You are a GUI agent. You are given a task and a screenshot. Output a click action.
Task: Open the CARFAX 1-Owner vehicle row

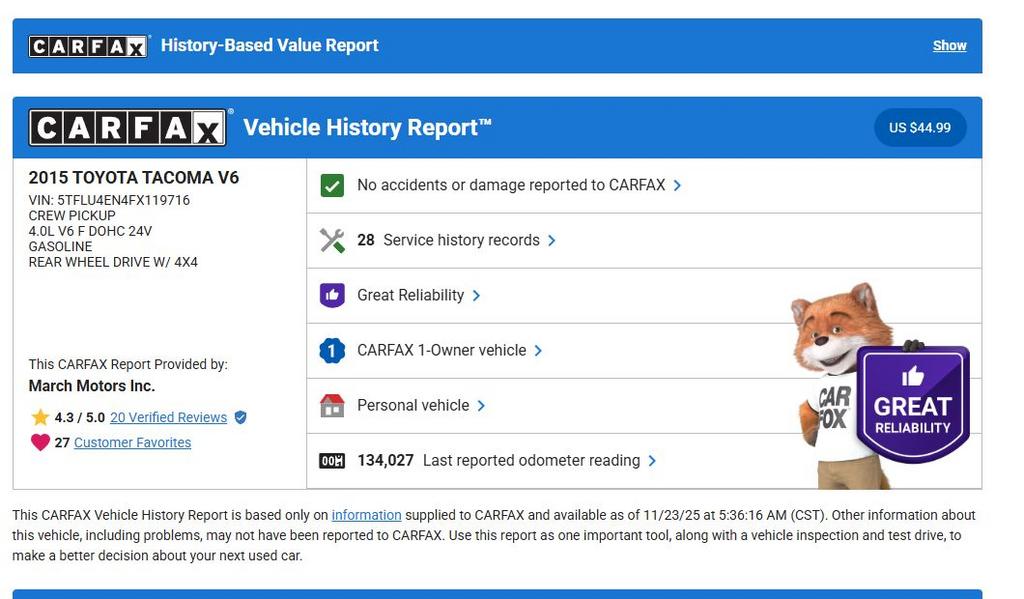(x=441, y=351)
